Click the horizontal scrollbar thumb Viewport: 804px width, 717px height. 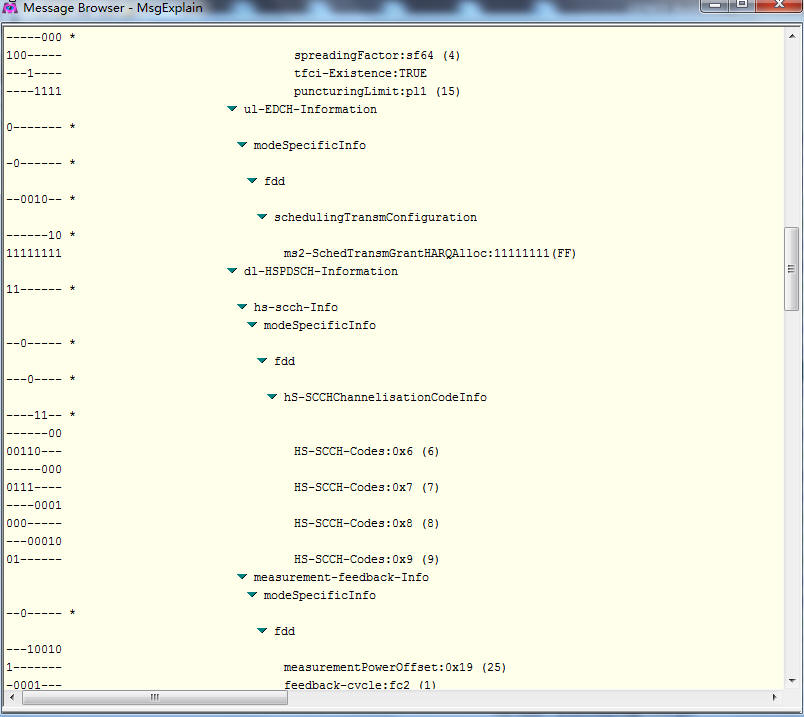point(155,698)
